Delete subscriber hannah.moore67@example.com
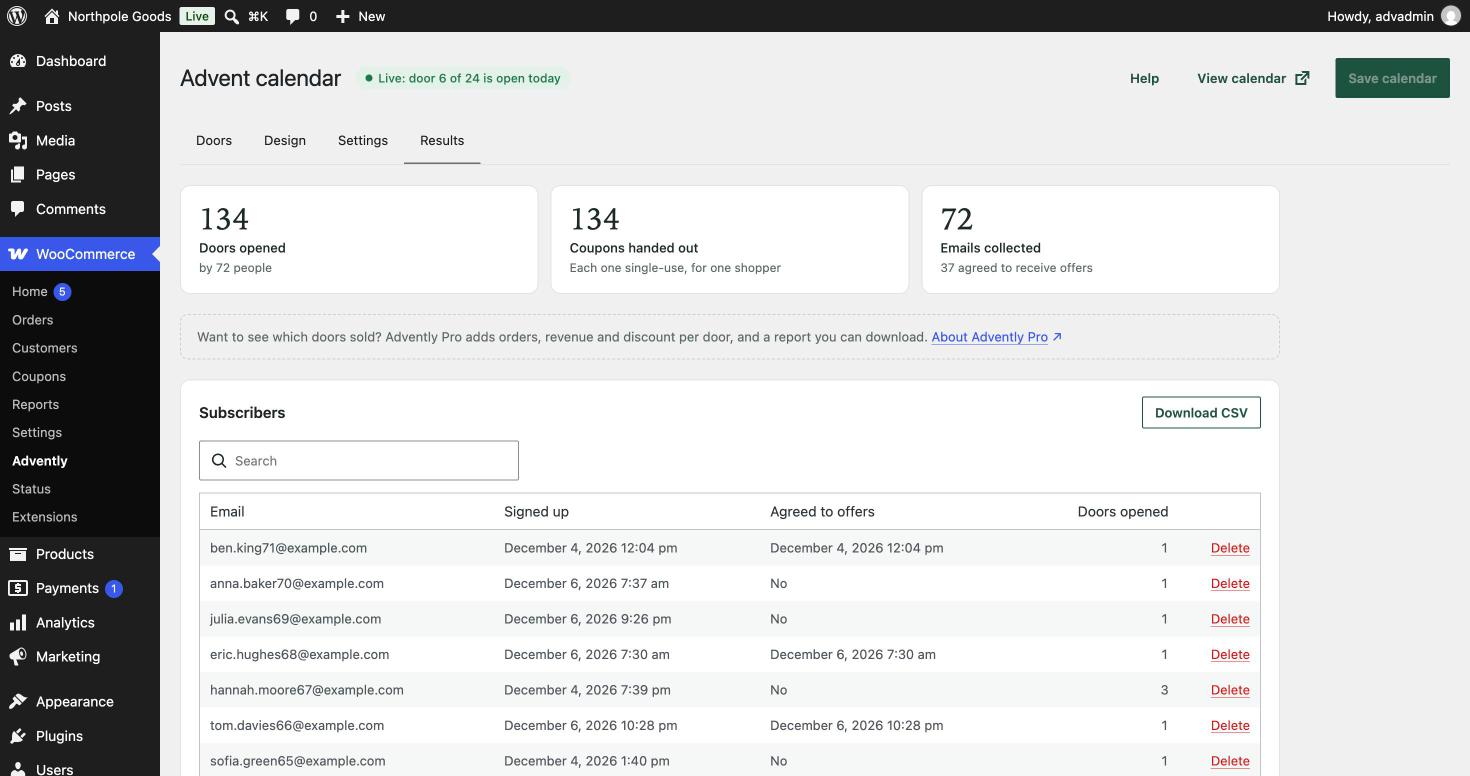The width and height of the screenshot is (1470, 776). click(x=1230, y=690)
